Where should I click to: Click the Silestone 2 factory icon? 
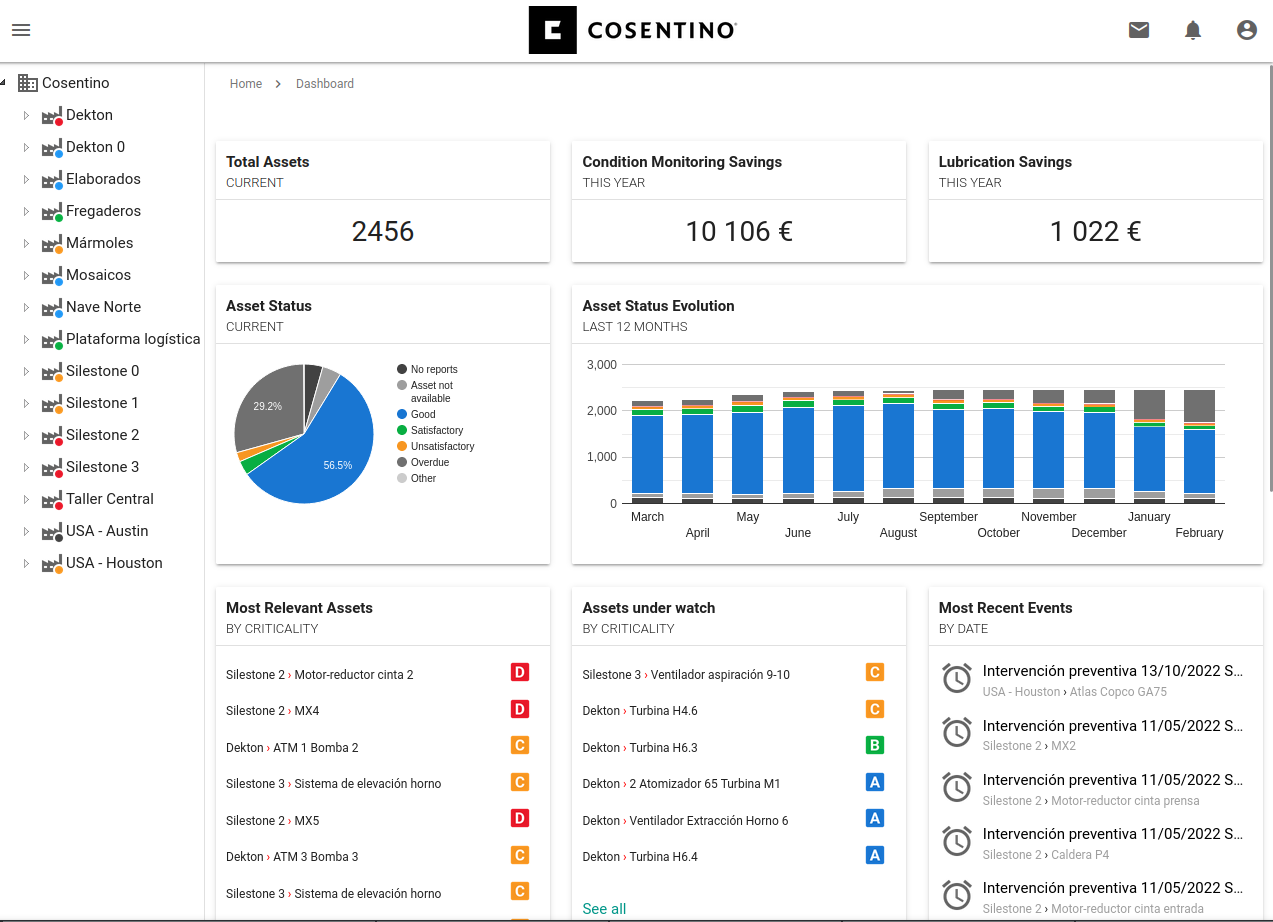[52, 436]
